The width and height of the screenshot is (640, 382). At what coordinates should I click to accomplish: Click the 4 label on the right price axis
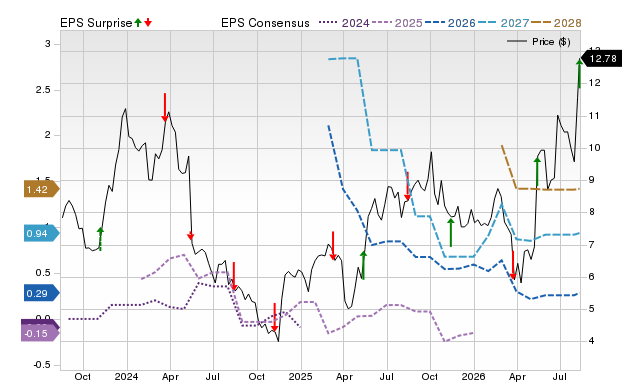[591, 340]
